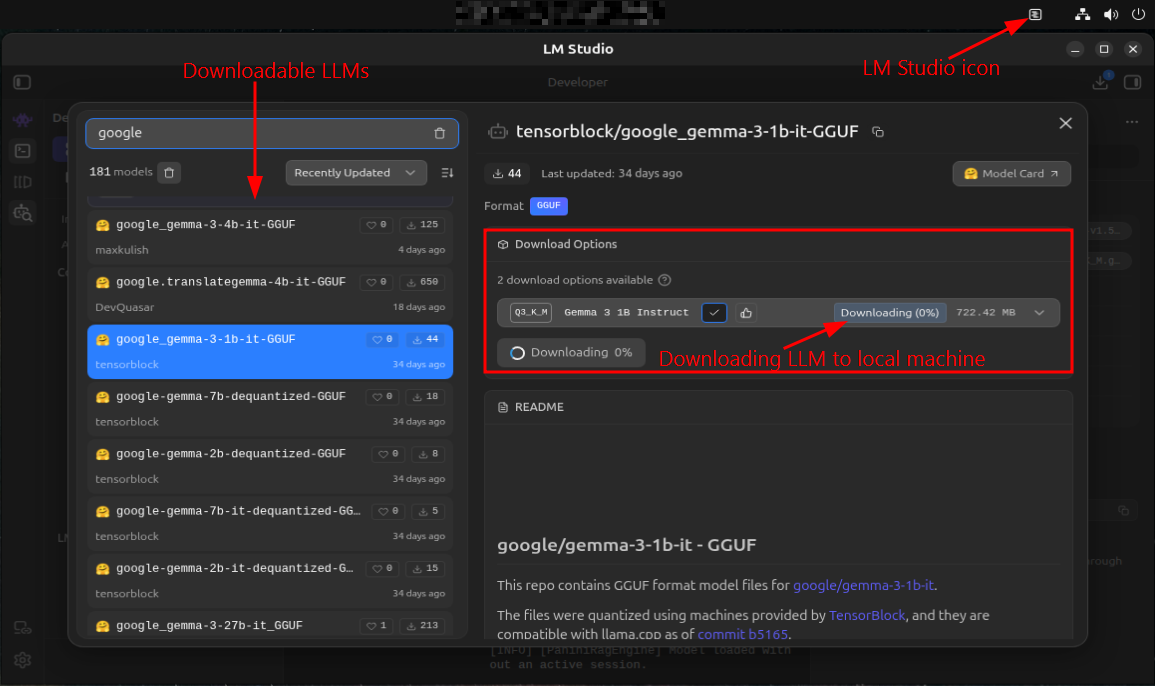The height and width of the screenshot is (686, 1155).
Task: Click the trash icon next to 181 models
Action: click(169, 172)
